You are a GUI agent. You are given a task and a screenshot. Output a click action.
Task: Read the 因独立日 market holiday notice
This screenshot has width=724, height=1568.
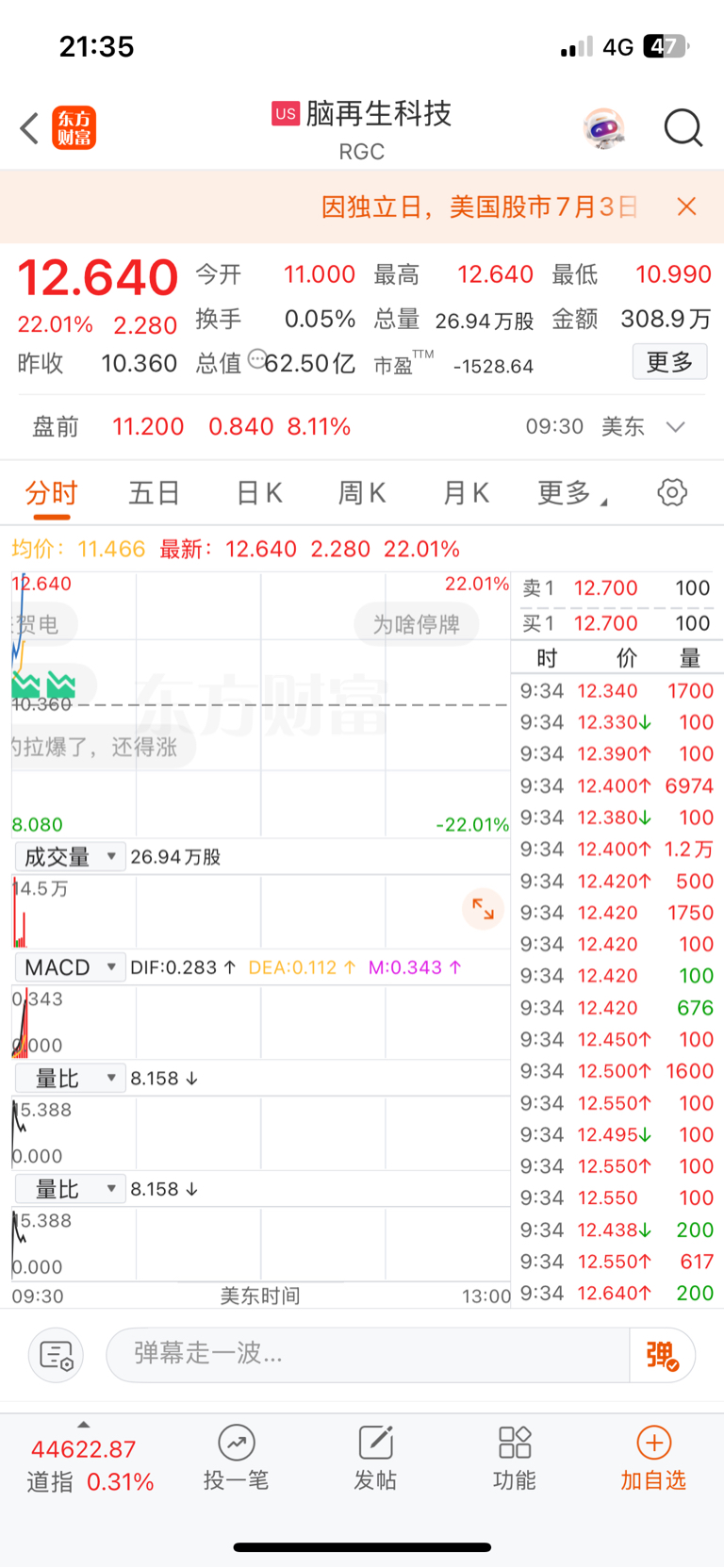(480, 206)
